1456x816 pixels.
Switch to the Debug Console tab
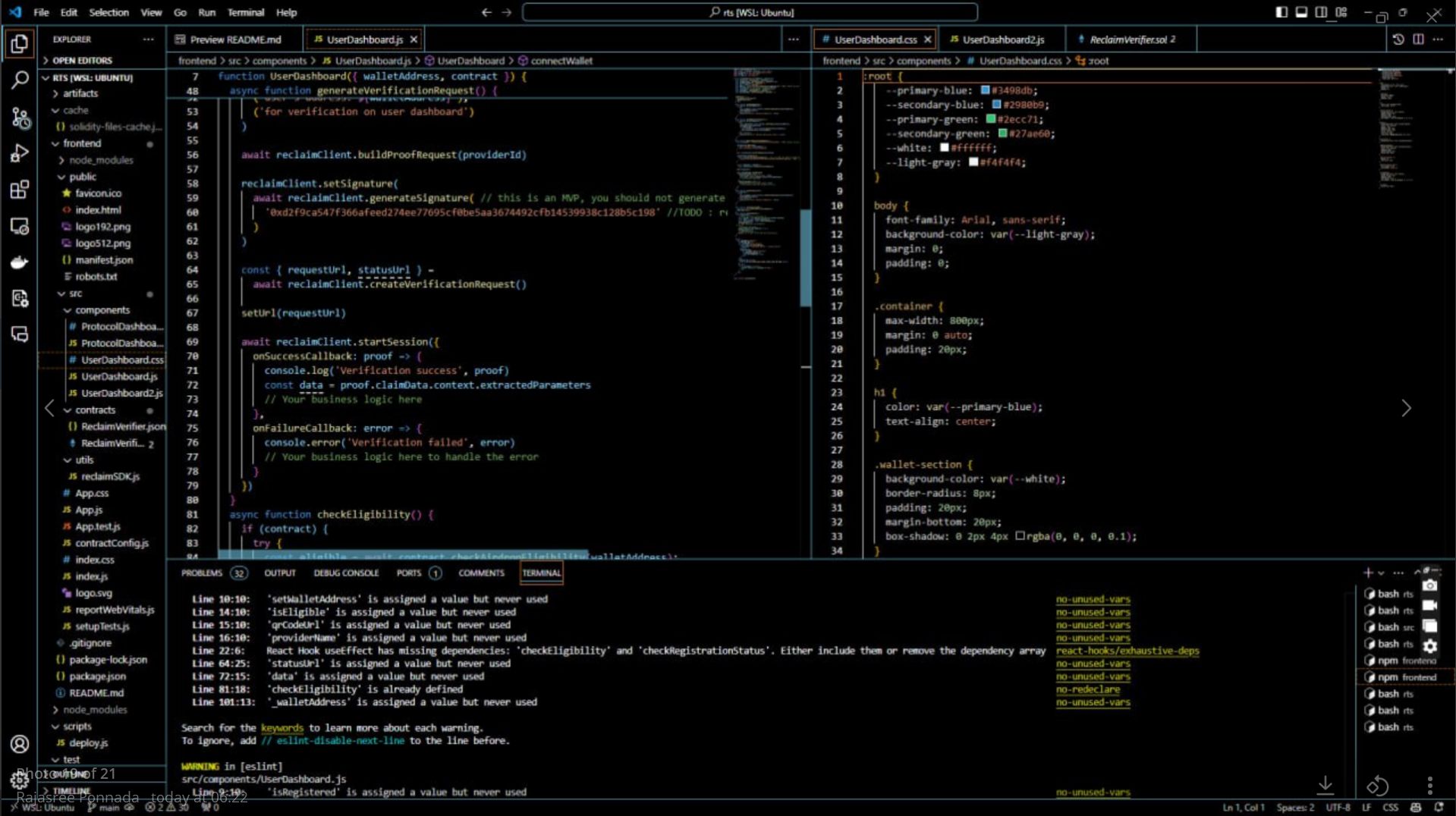click(346, 573)
